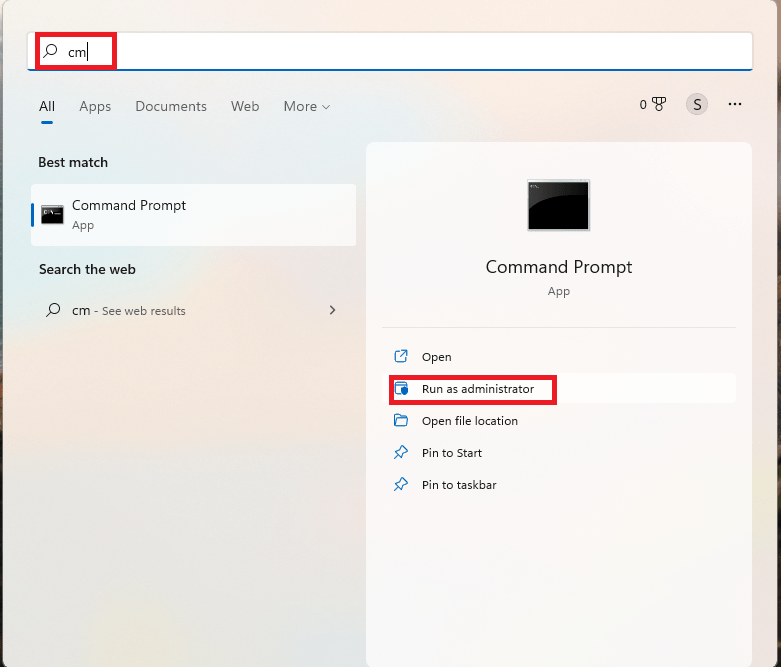781x667 pixels.
Task: Click the 'Best match' heading
Action: coord(73,162)
